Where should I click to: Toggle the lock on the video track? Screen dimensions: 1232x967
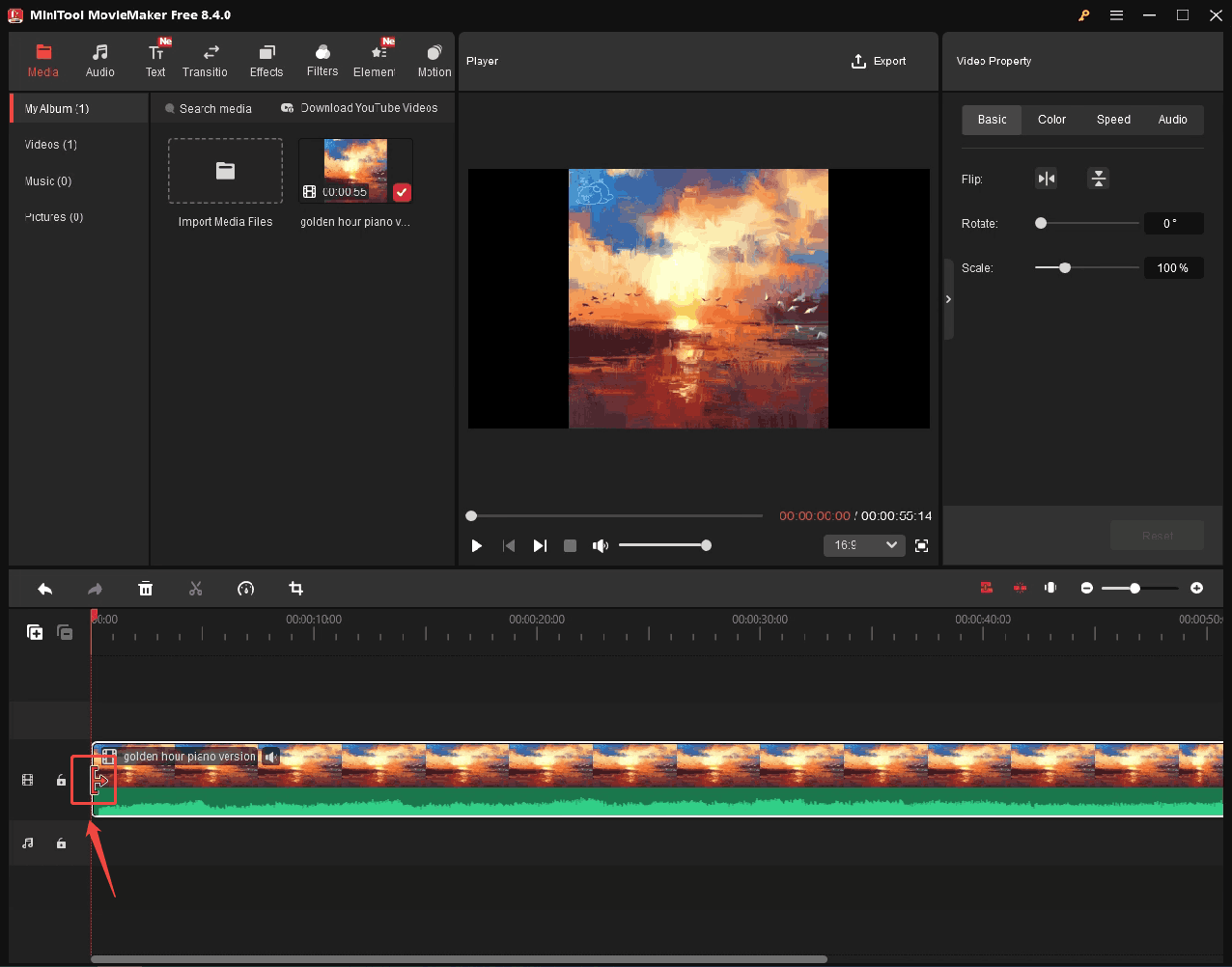[61, 780]
